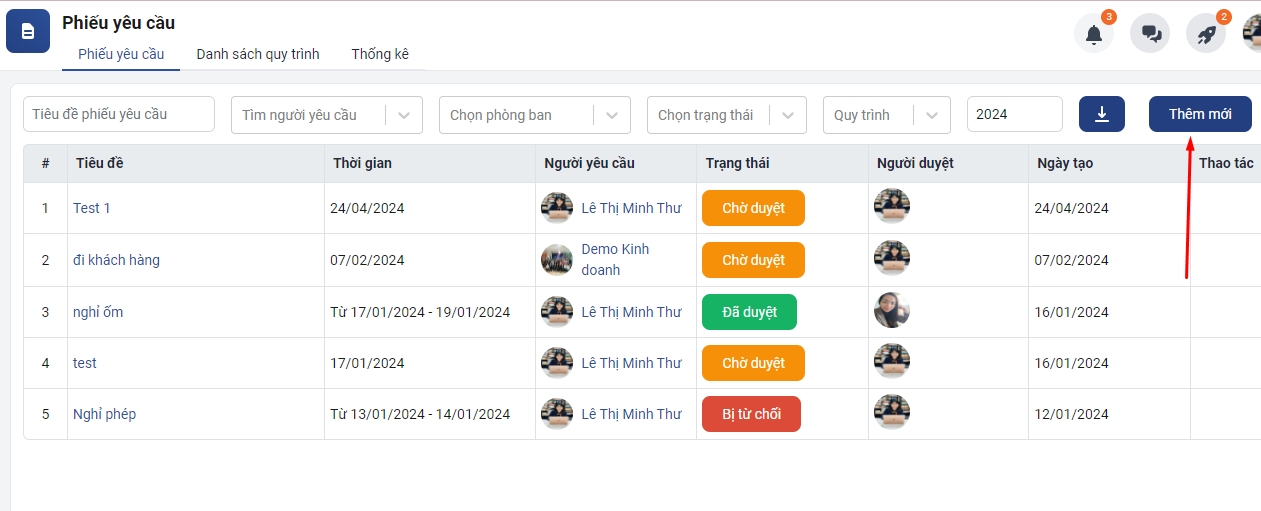Click the Người duyệt column header

coord(915,163)
